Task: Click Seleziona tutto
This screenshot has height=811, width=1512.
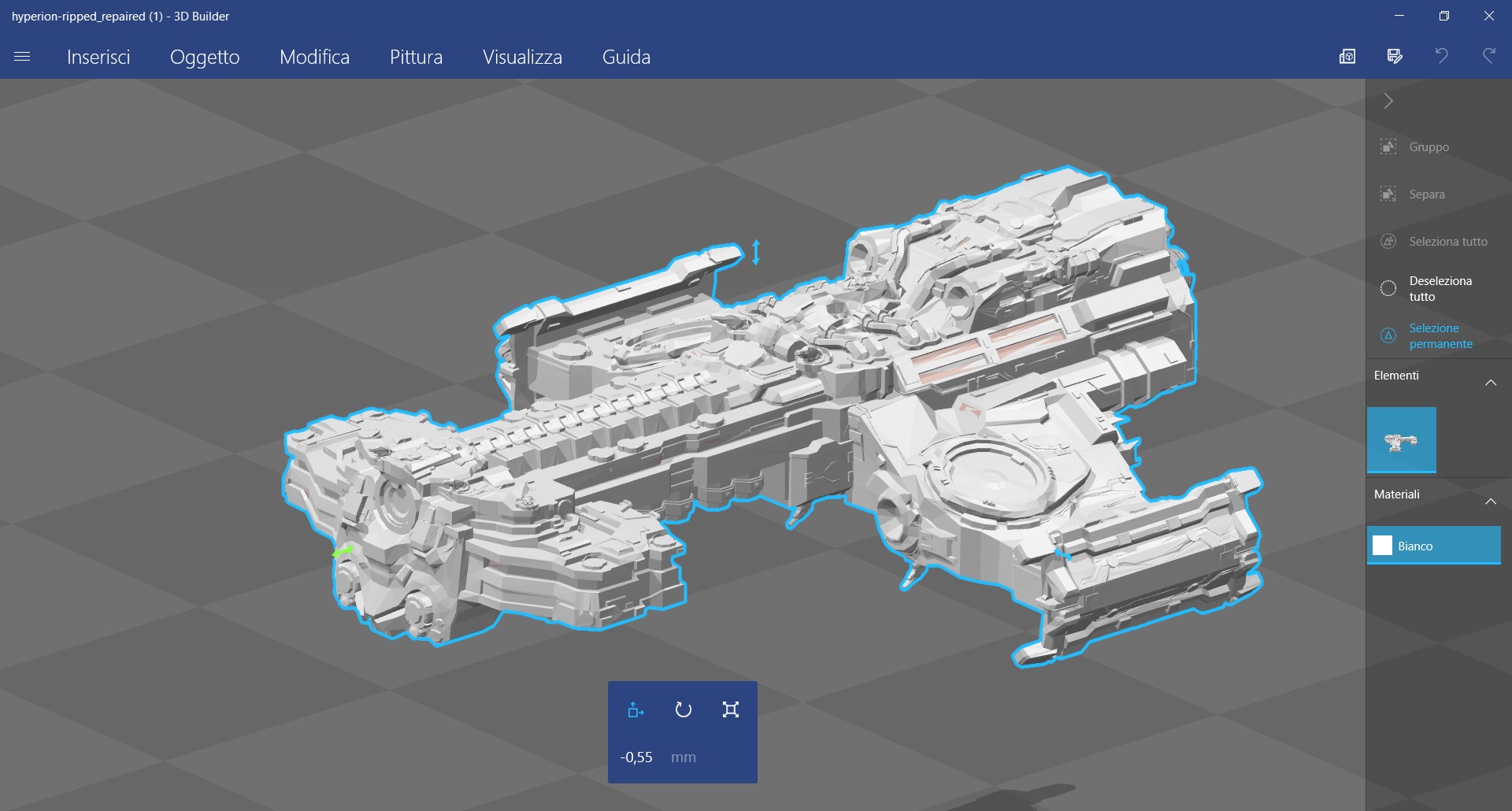Action: (x=1448, y=242)
